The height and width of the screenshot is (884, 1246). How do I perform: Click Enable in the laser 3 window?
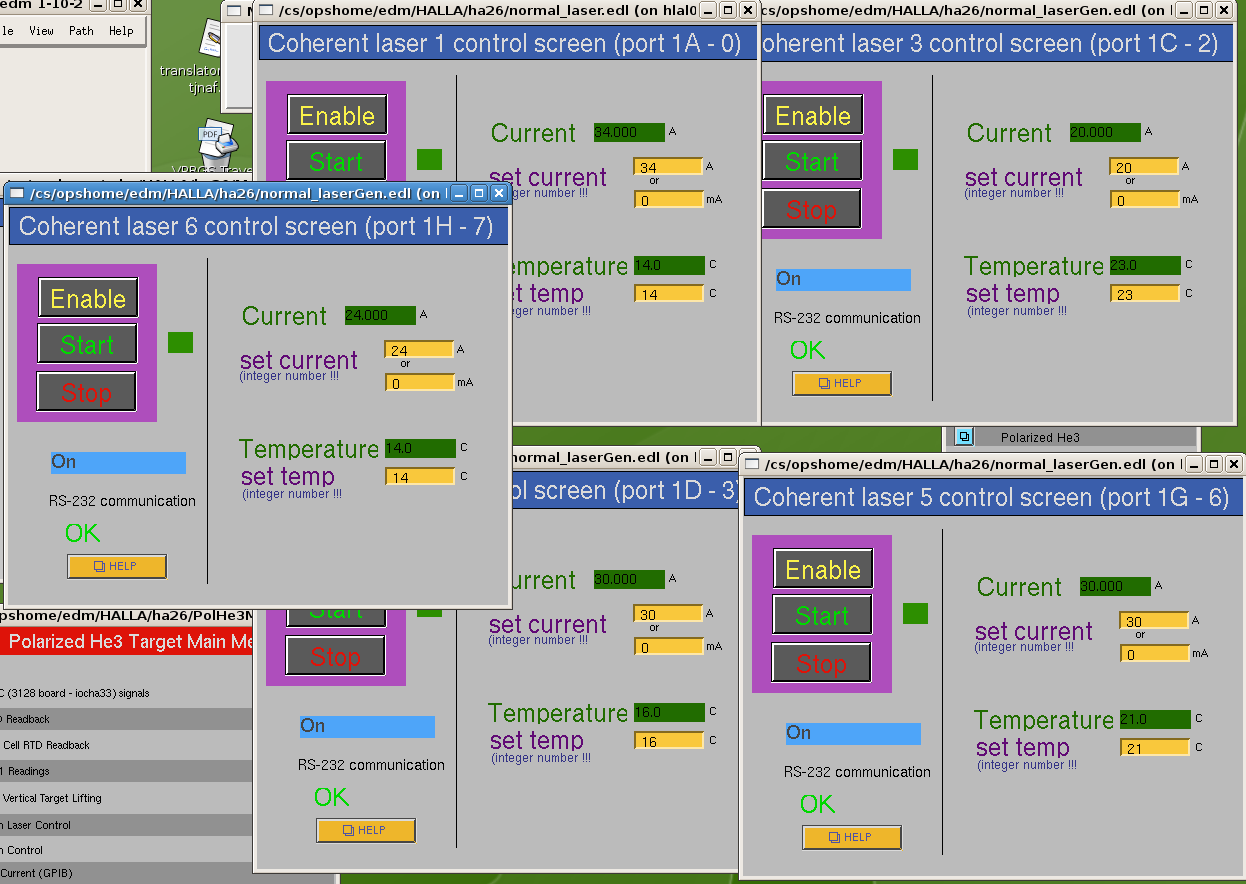[x=813, y=115]
